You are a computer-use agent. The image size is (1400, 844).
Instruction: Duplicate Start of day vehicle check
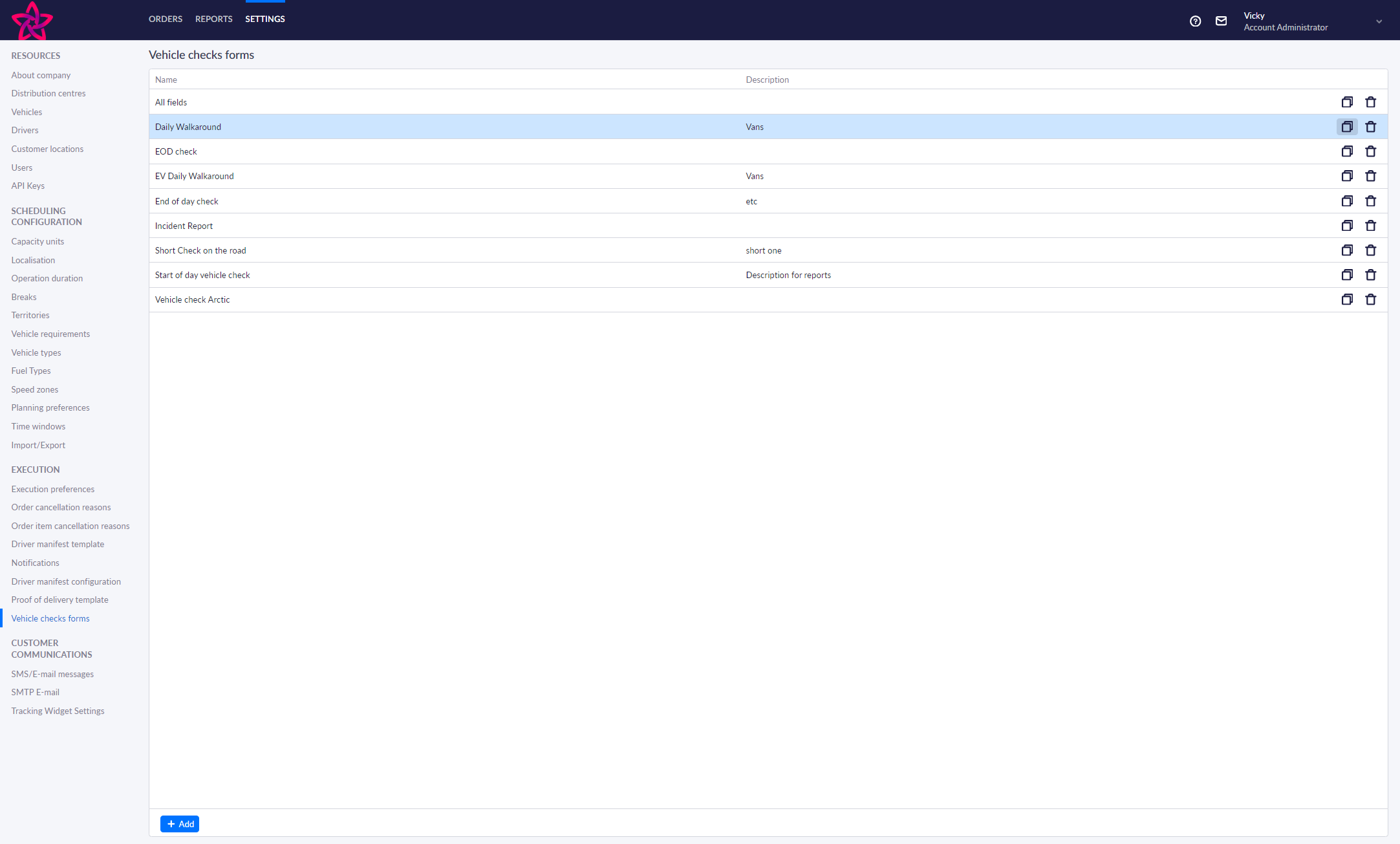click(1347, 275)
